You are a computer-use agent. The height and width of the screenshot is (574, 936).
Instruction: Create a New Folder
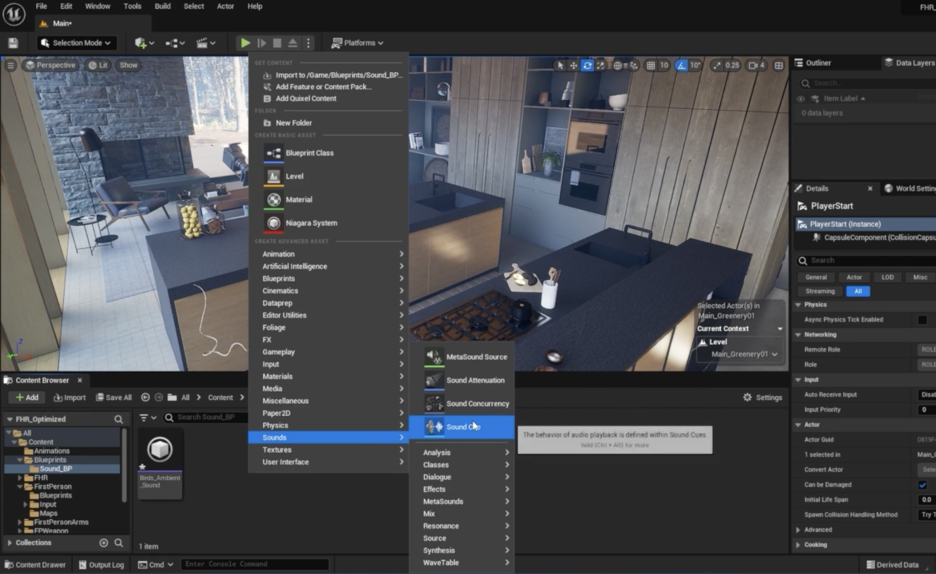click(x=328, y=123)
